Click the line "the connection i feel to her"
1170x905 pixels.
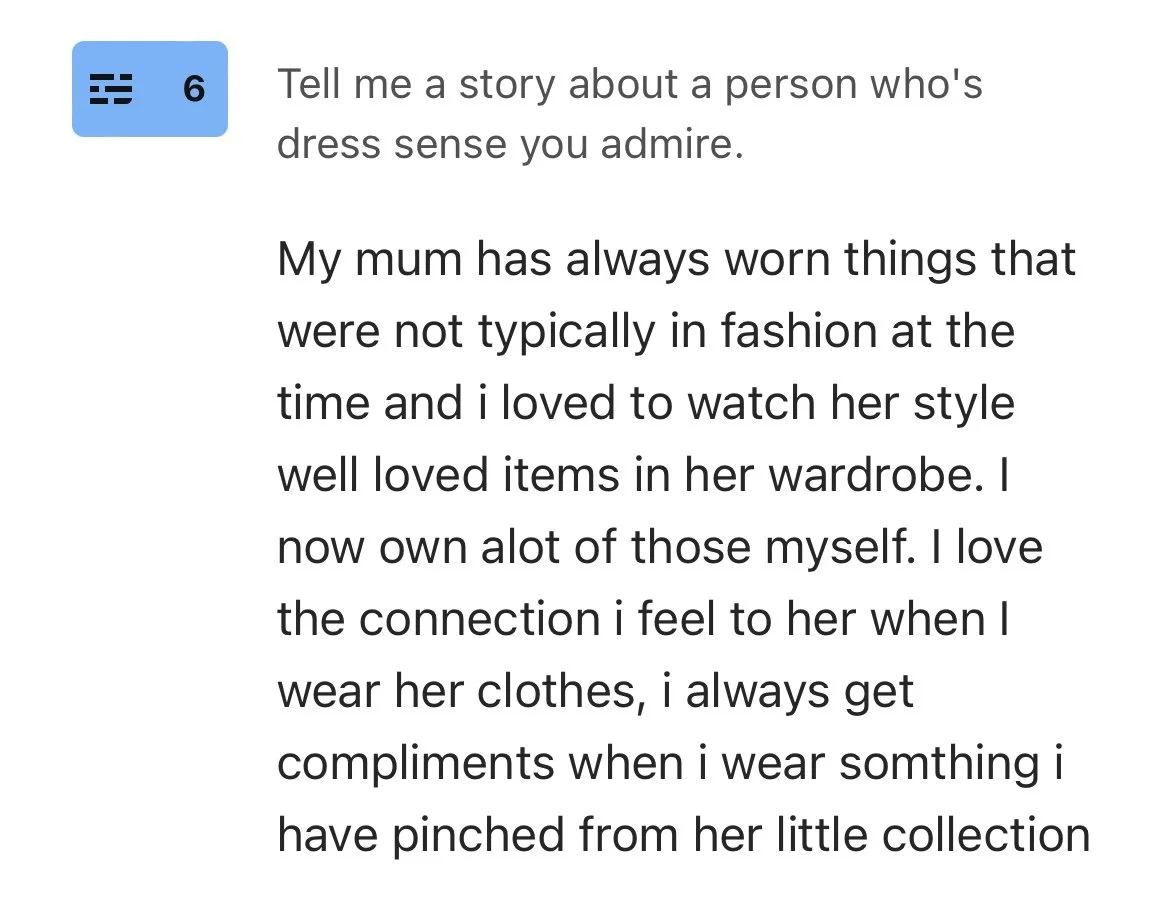pyautogui.click(x=643, y=619)
